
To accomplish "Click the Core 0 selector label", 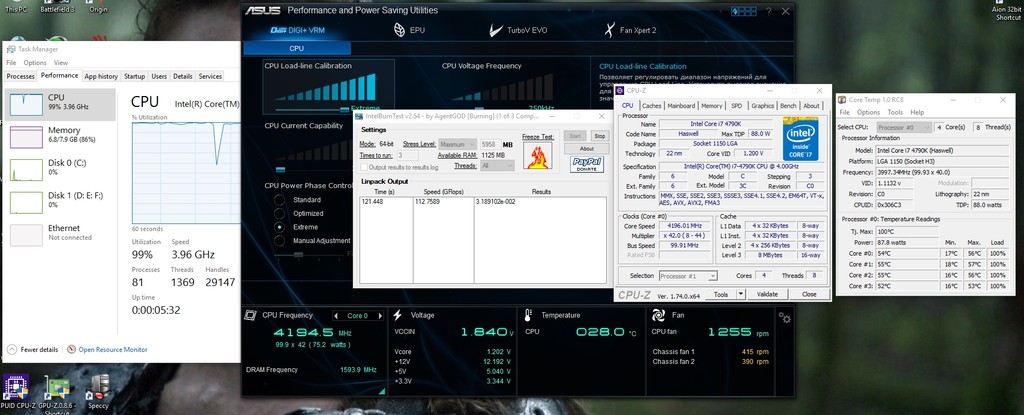I will [x=357, y=316].
